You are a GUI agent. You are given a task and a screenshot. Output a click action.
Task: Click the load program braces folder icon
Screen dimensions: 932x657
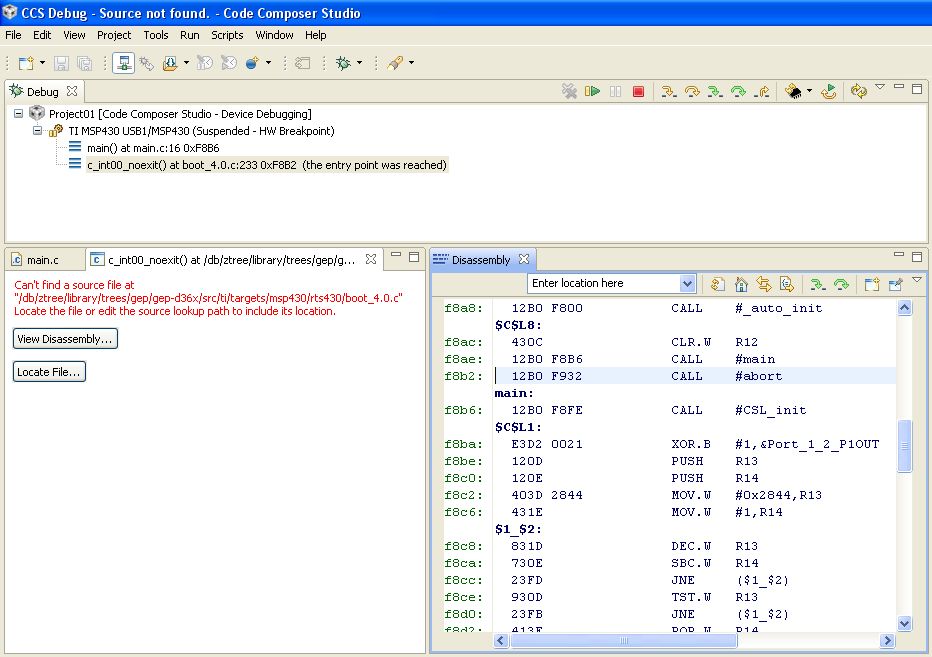pos(171,63)
